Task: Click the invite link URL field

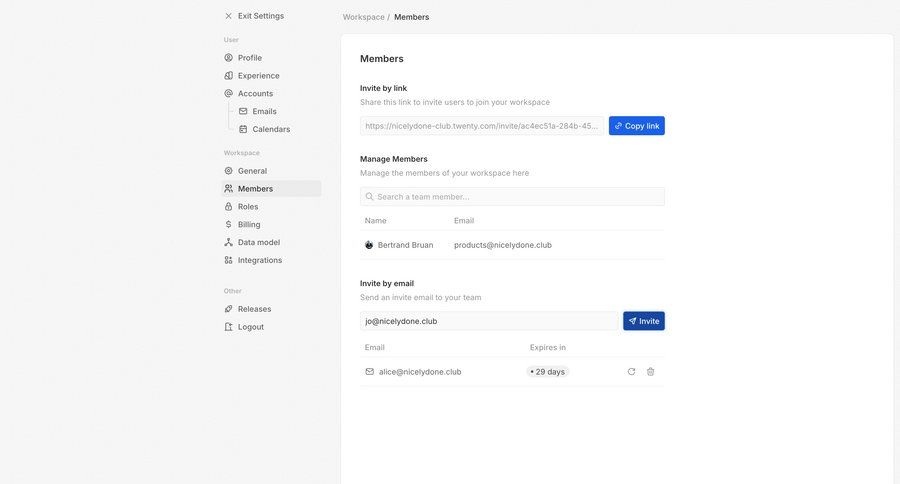Action: pyautogui.click(x=482, y=126)
